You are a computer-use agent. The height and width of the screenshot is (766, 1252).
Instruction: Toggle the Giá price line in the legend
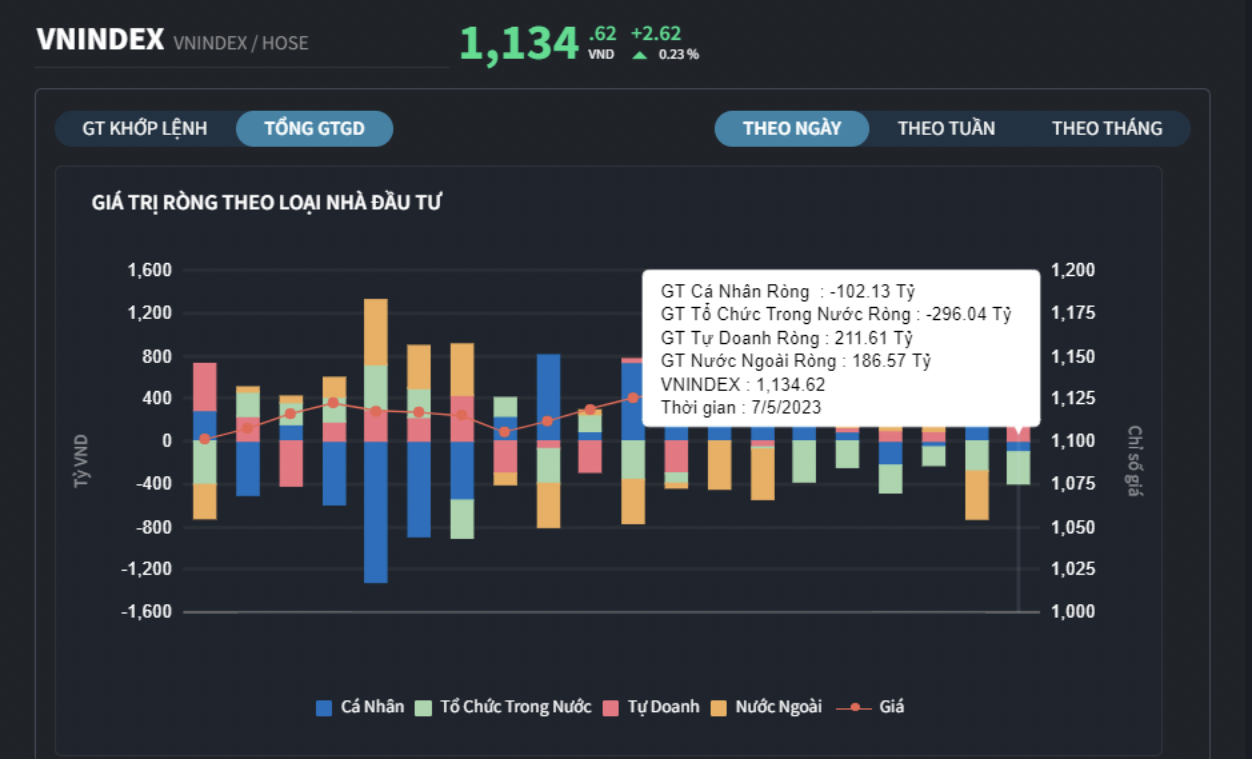click(870, 707)
